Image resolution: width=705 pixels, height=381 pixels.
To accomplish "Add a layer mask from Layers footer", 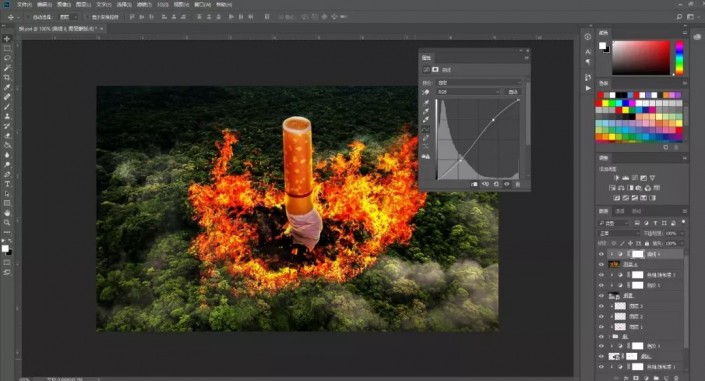I will click(636, 378).
